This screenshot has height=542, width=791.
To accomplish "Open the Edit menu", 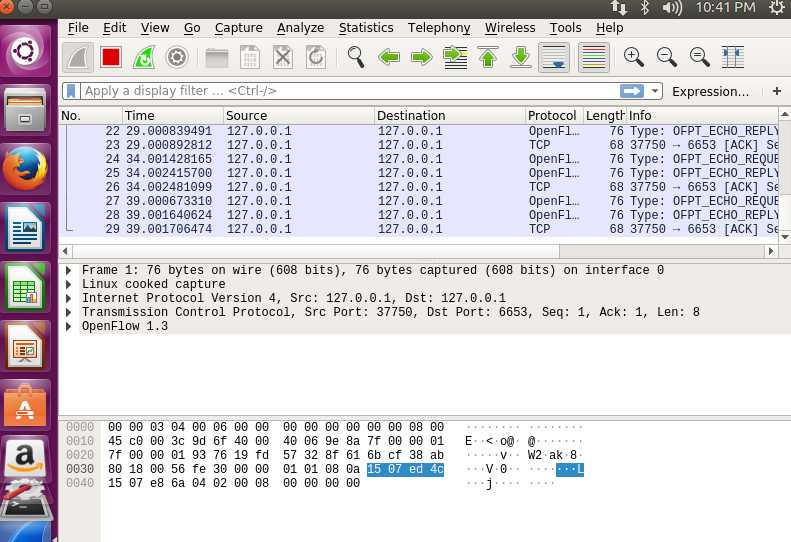I will pos(115,28).
